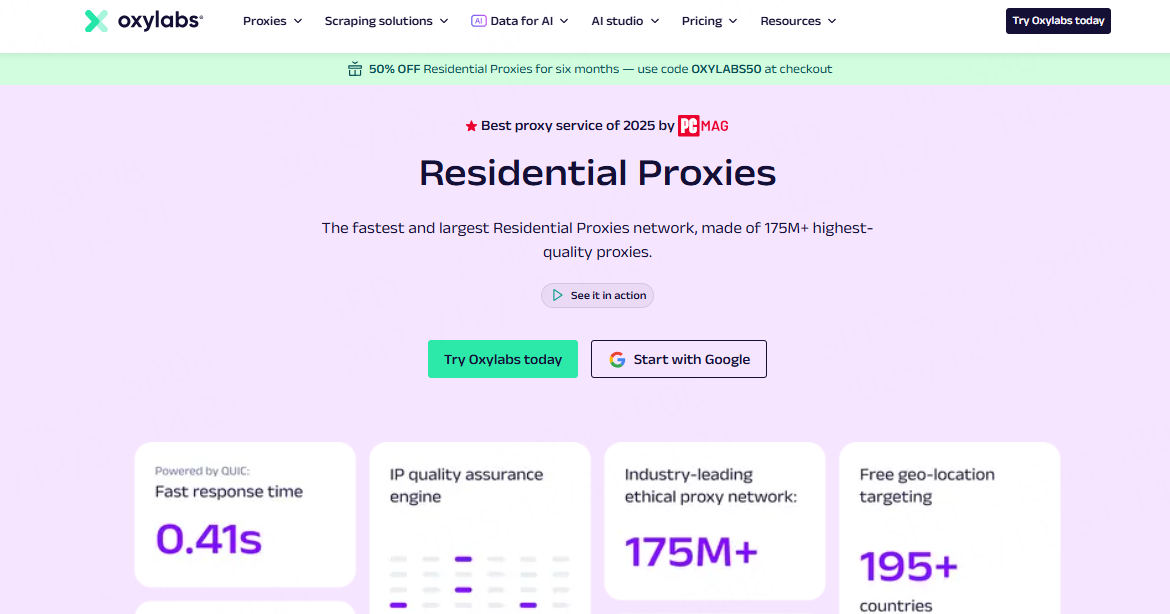Click the AI badge icon beside Data for AI

point(478,21)
